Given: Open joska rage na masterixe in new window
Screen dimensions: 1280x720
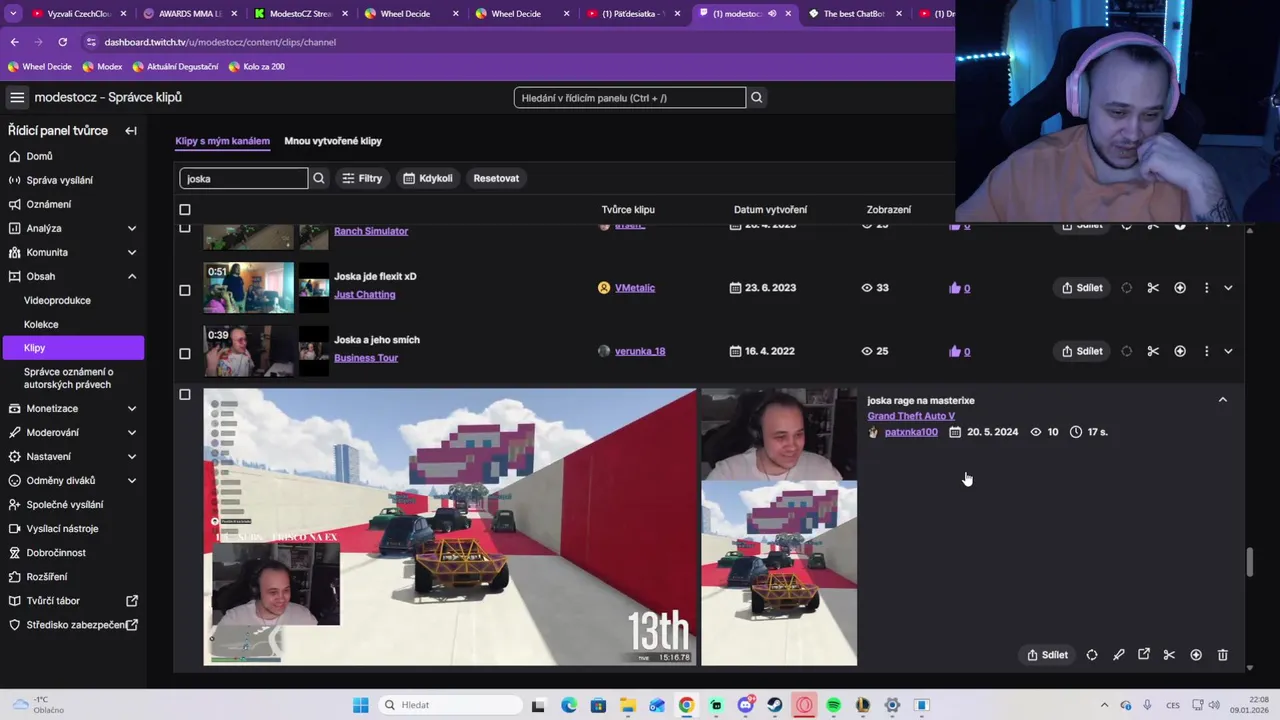Looking at the screenshot, I should click(x=1144, y=655).
